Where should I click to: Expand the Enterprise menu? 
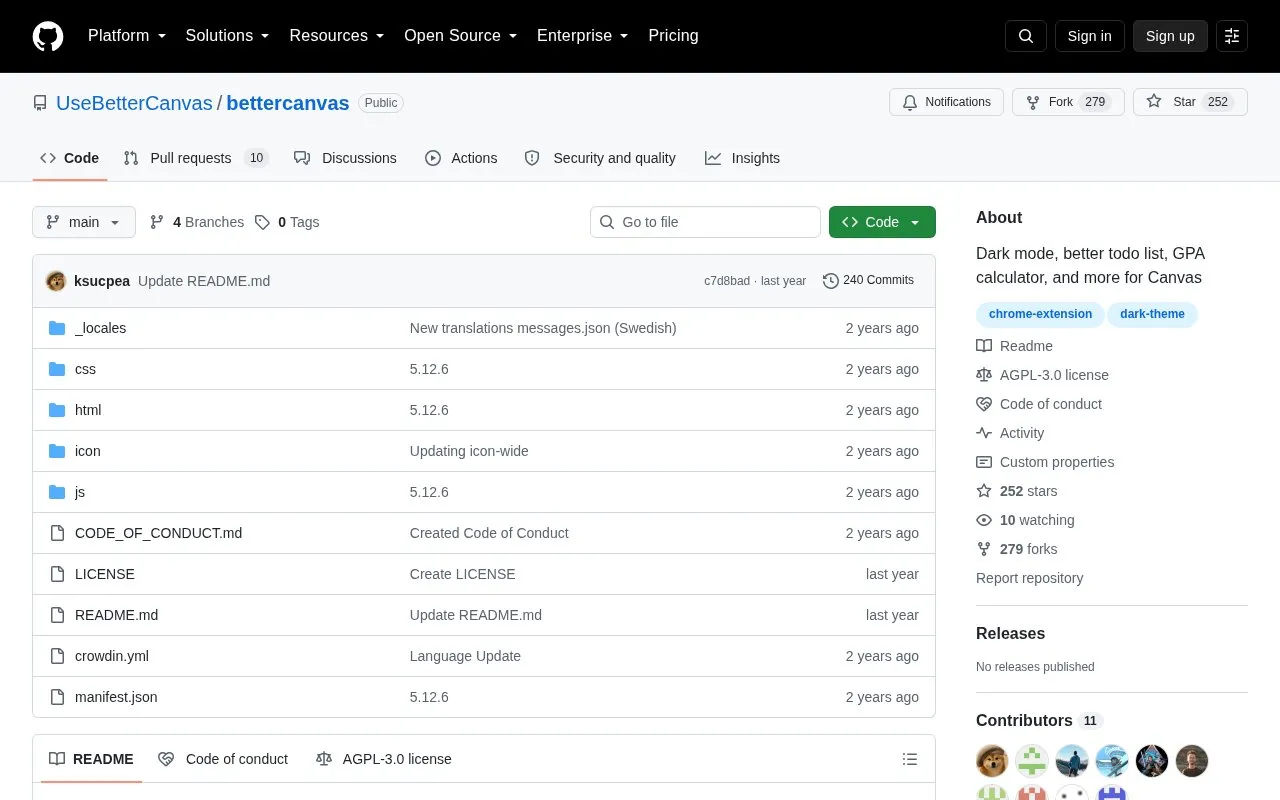tap(583, 36)
